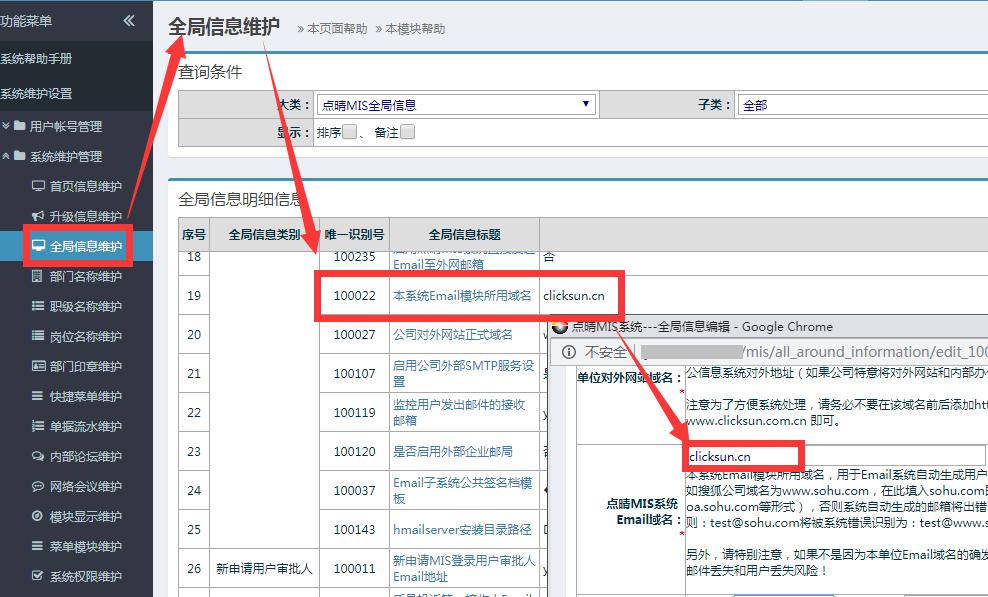Click the monitor icon beside 首页信息维护
The height and width of the screenshot is (597, 988).
pyautogui.click(x=38, y=186)
